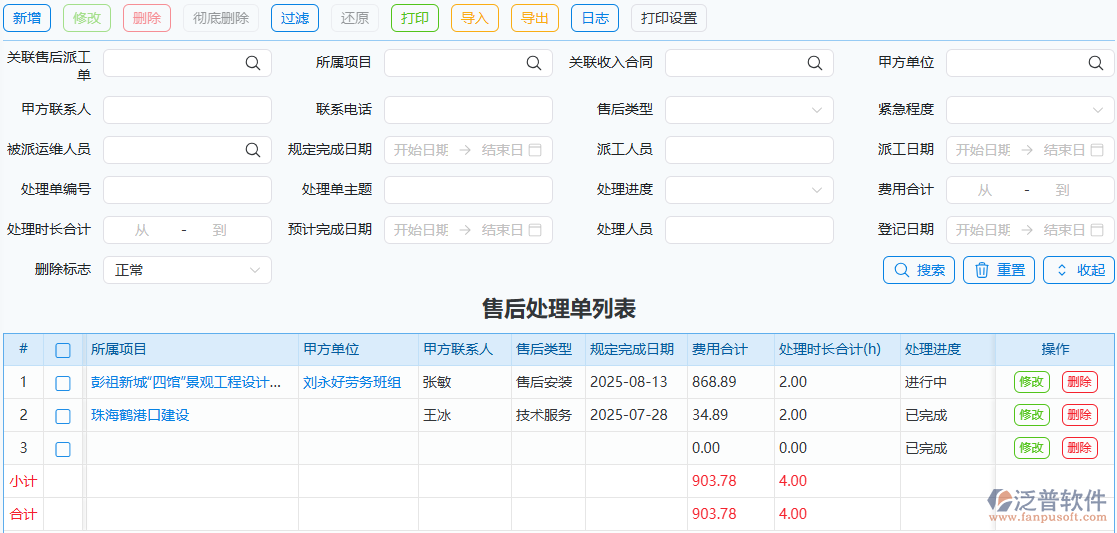Open calendar icon for 预计完成日期

(x=536, y=229)
